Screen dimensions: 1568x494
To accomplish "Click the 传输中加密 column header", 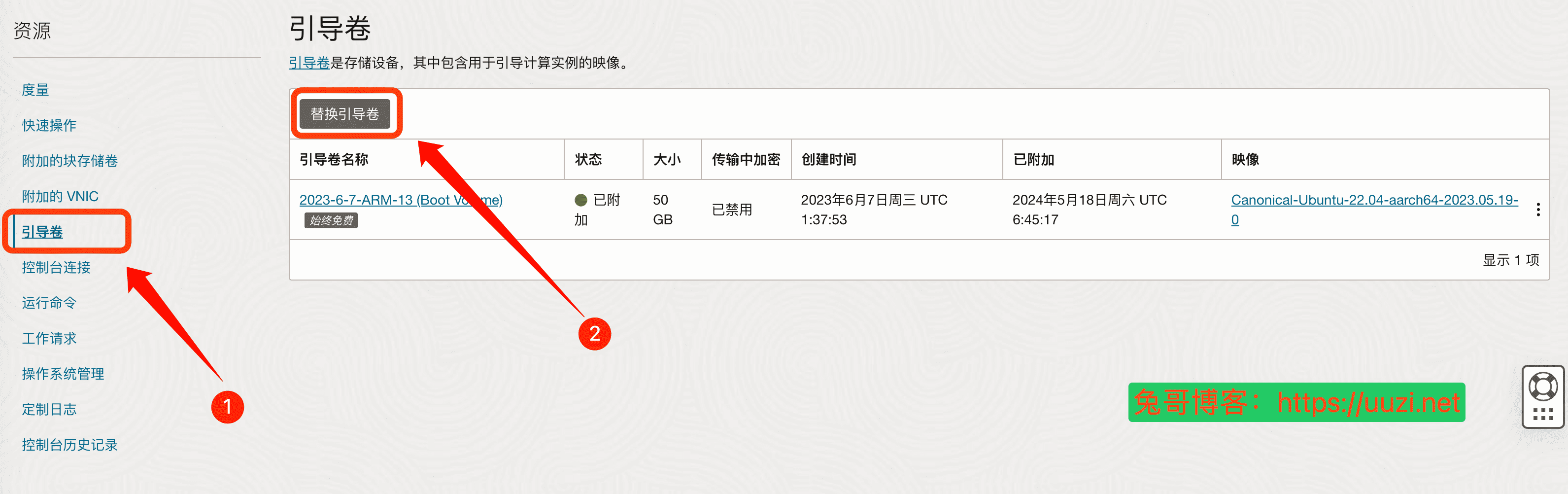I will click(746, 160).
